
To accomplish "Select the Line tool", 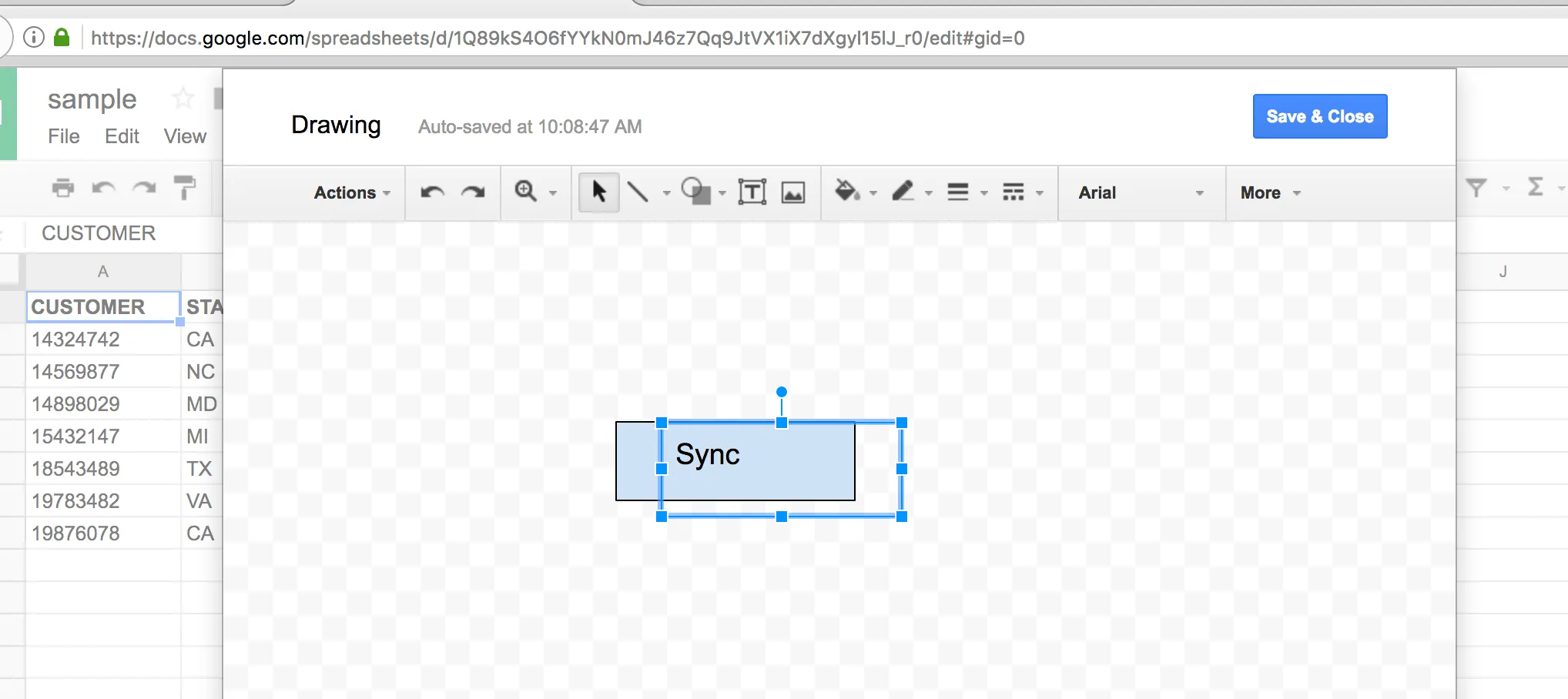I will (x=640, y=192).
